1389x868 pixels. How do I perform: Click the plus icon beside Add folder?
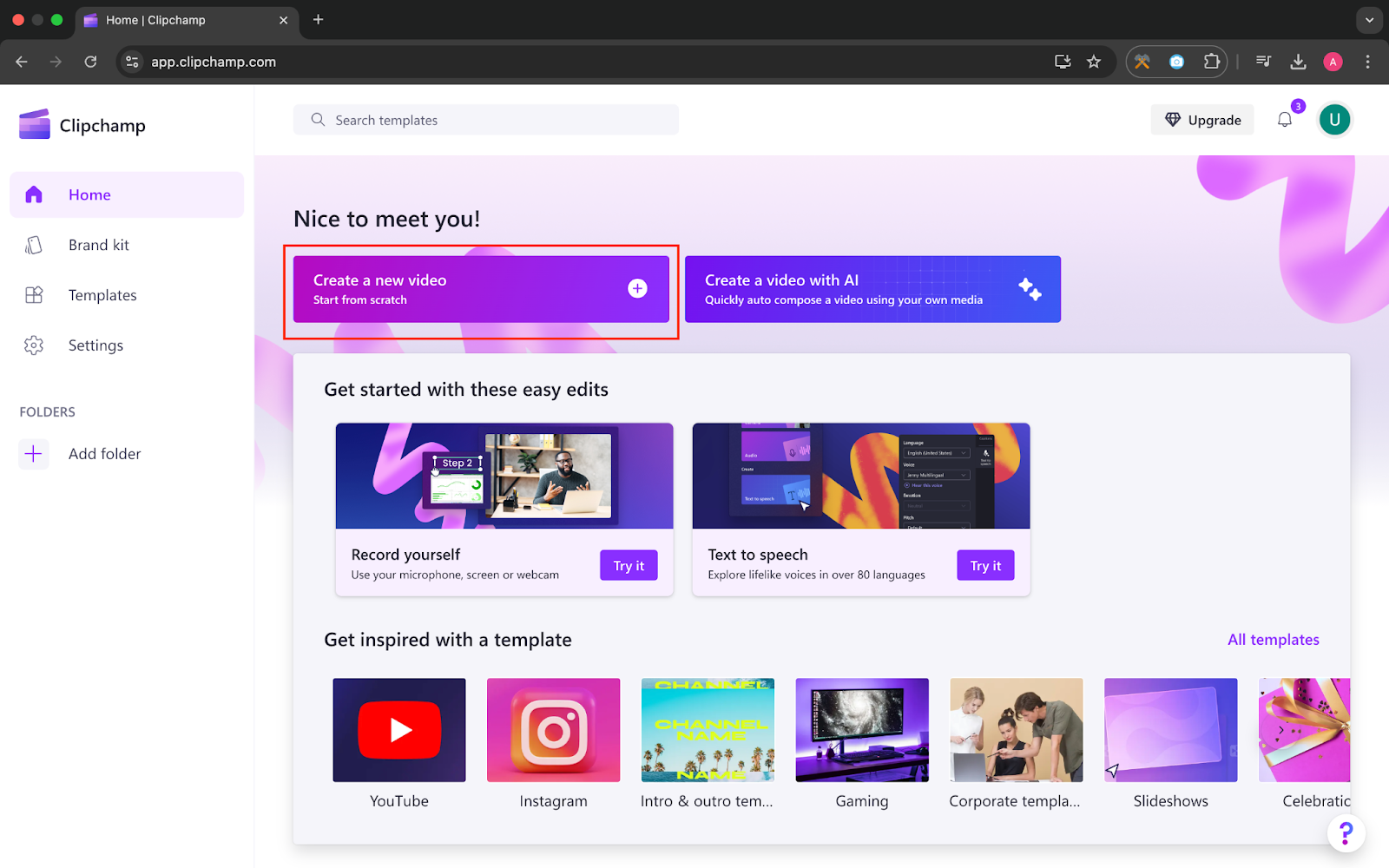tap(34, 453)
